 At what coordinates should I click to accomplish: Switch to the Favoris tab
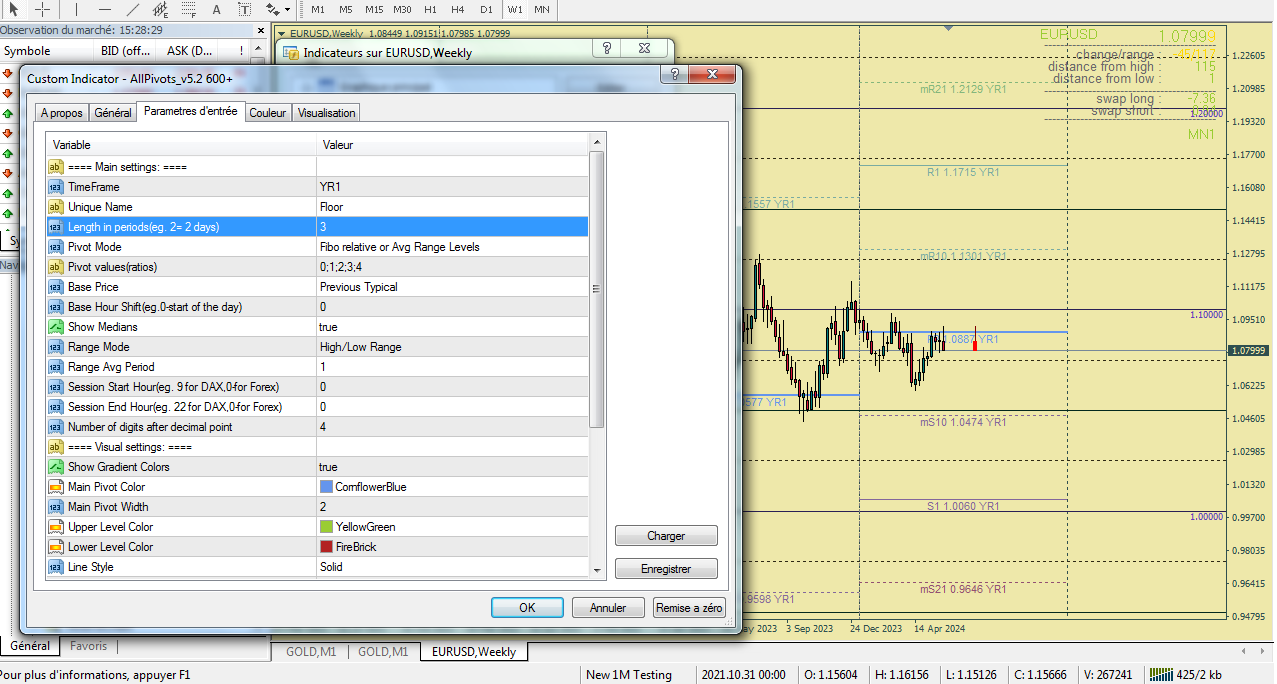point(88,646)
